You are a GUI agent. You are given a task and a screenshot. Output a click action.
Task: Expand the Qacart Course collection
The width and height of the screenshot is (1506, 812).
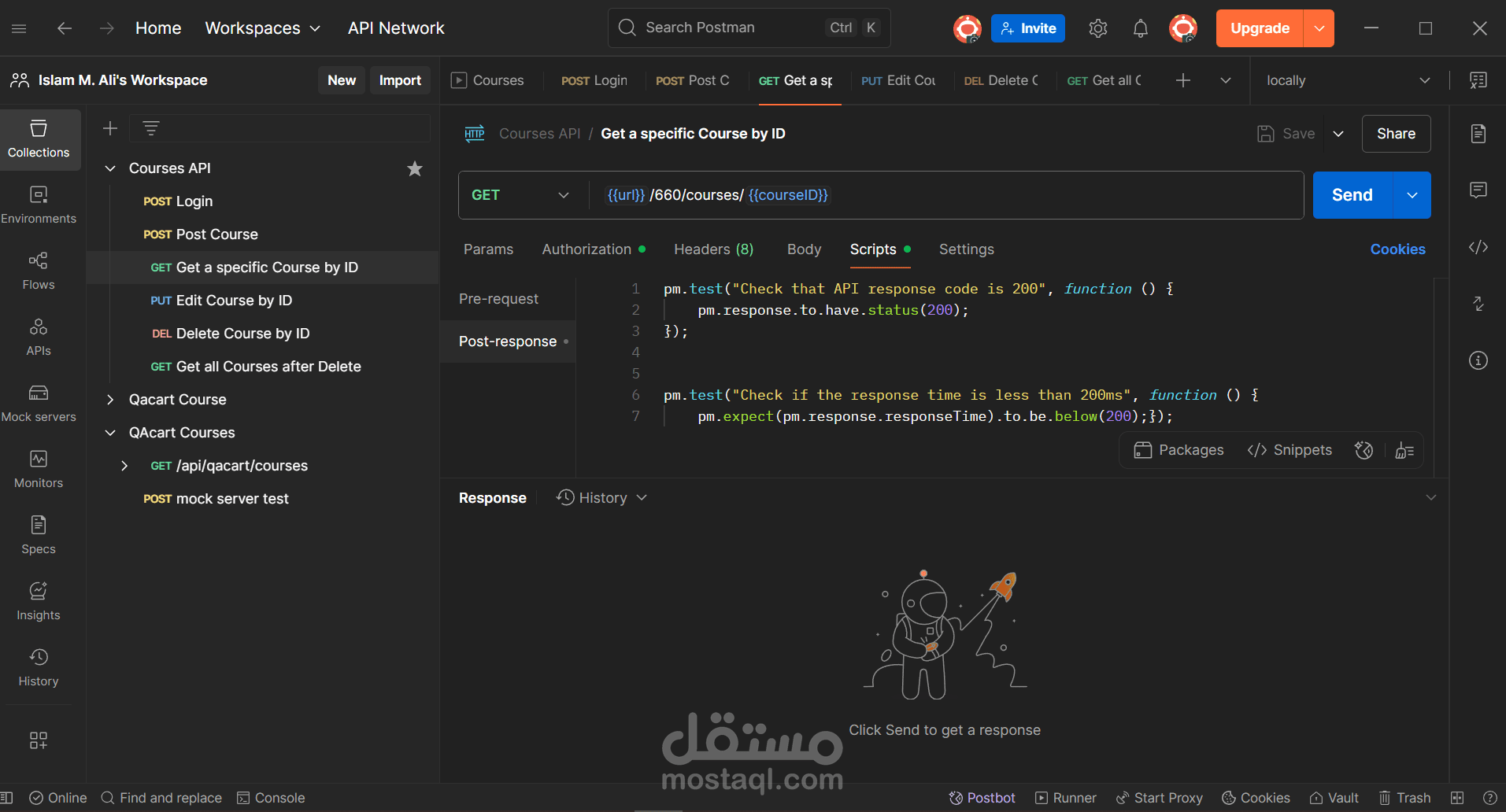coord(111,400)
